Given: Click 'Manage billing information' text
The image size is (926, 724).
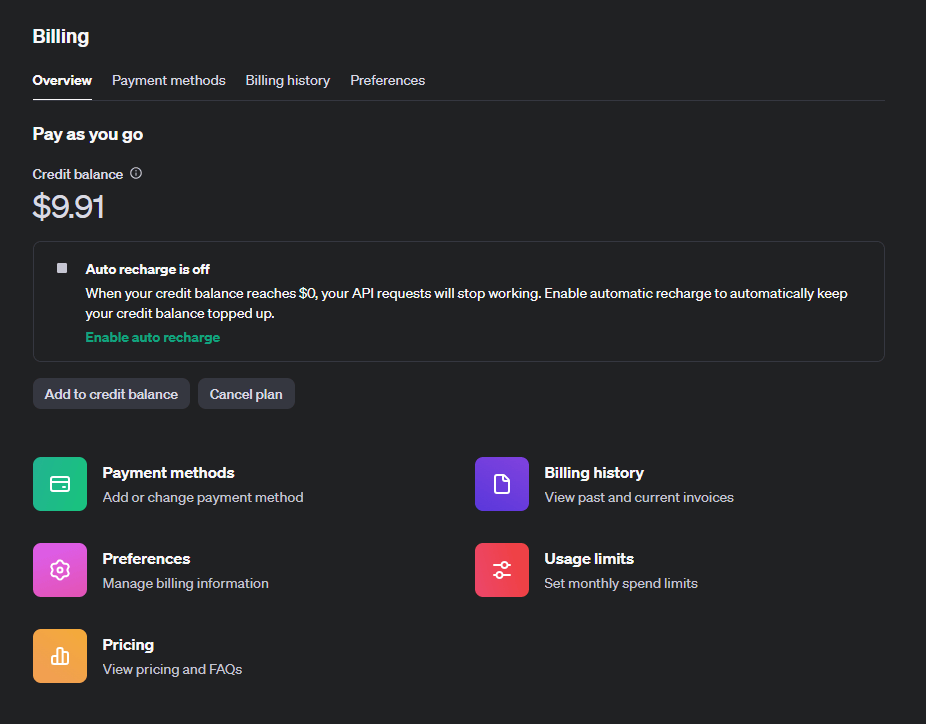Looking at the screenshot, I should coord(185,583).
